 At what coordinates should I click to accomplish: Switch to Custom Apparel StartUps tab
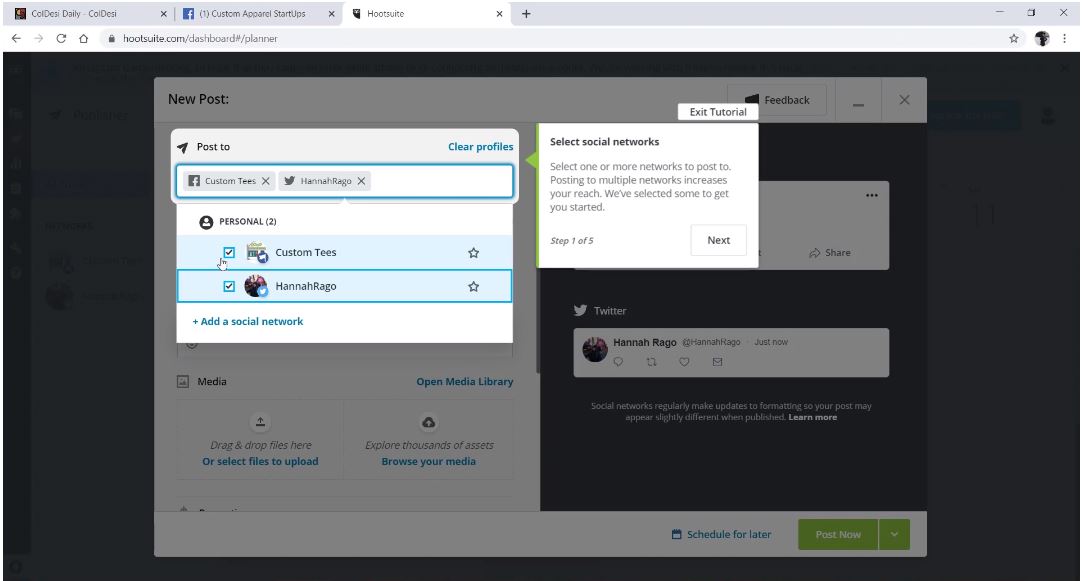click(x=258, y=14)
